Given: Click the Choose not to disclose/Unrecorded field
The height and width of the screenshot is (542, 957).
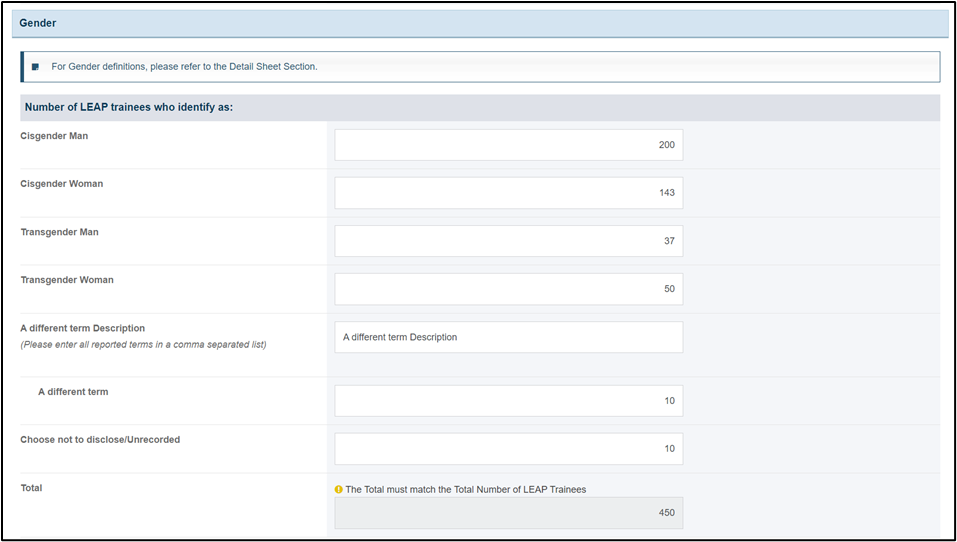Looking at the screenshot, I should click(508, 449).
